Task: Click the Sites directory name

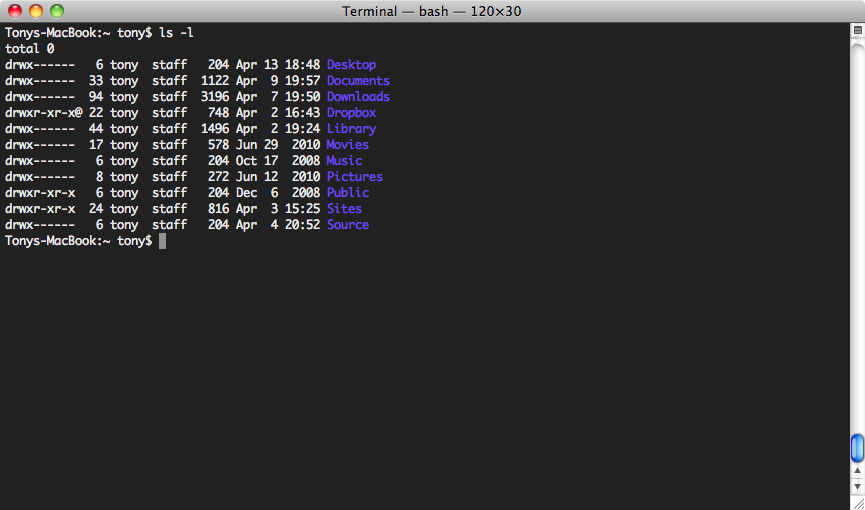Action: pos(344,209)
